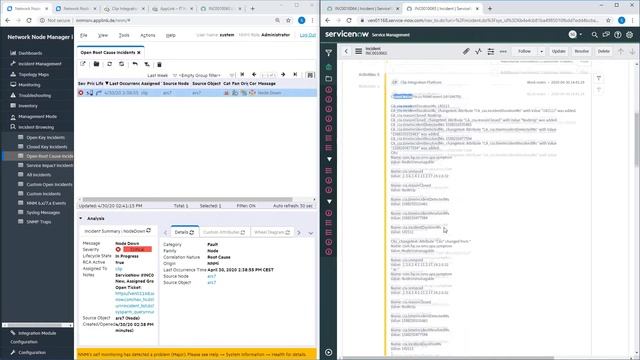Click the activity filter funnel icon beside activities
Viewport: 640px width, 360px height.
point(599,78)
